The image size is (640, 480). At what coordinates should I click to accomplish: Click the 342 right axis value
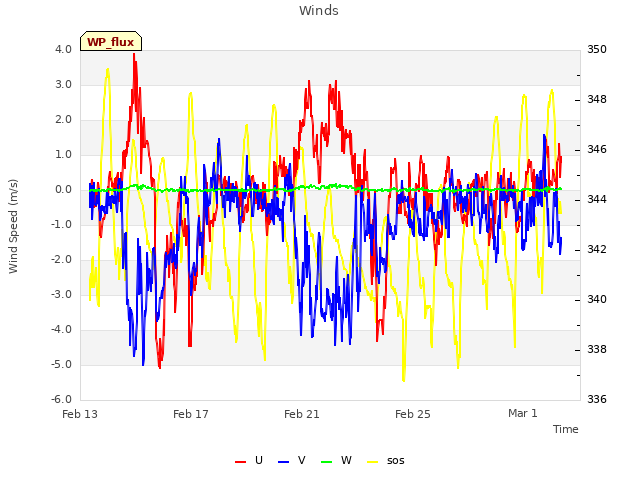597,249
